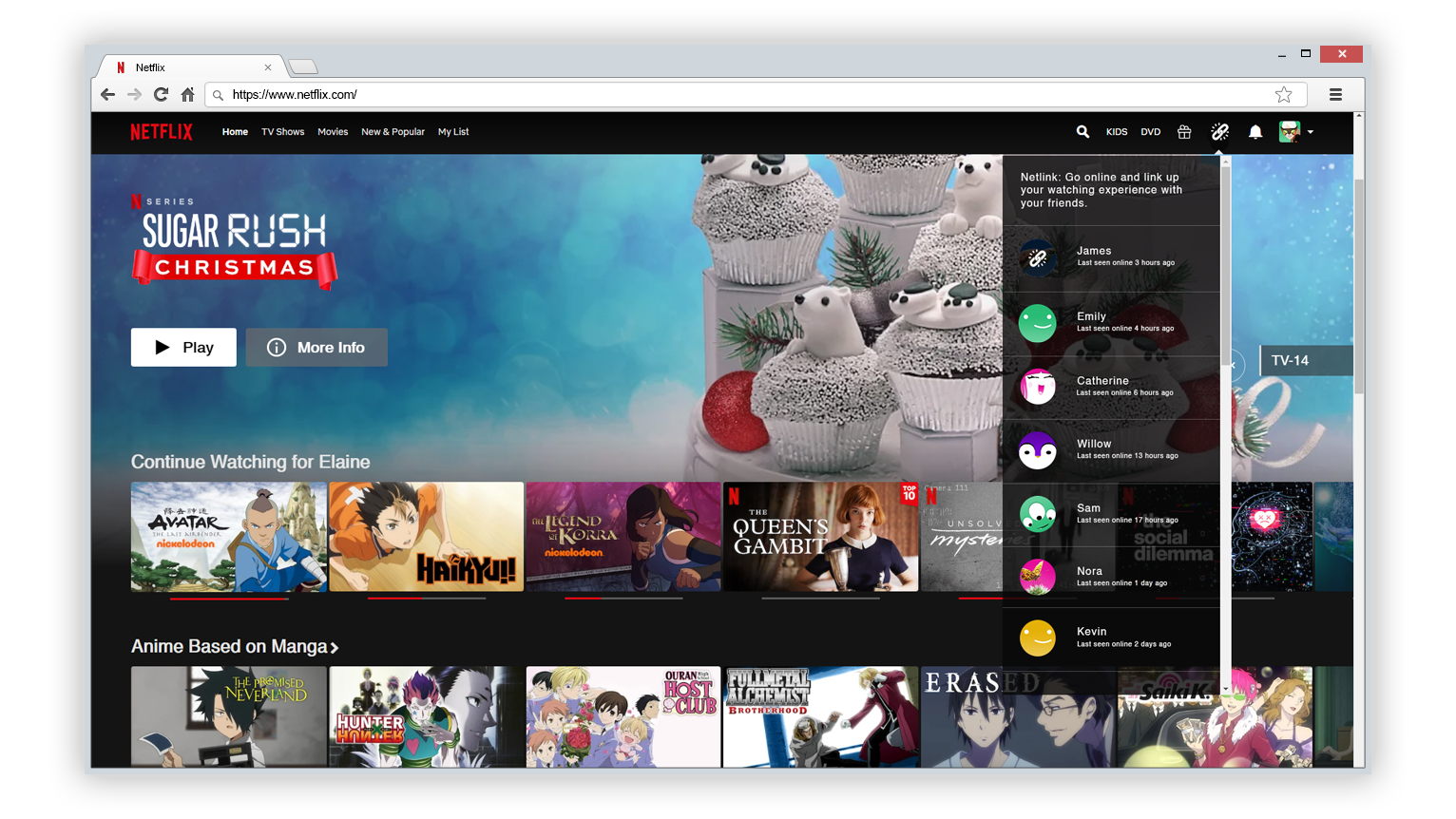Click Continue Watching for Elaine heading
Screen dimensions: 1456x819
click(250, 462)
